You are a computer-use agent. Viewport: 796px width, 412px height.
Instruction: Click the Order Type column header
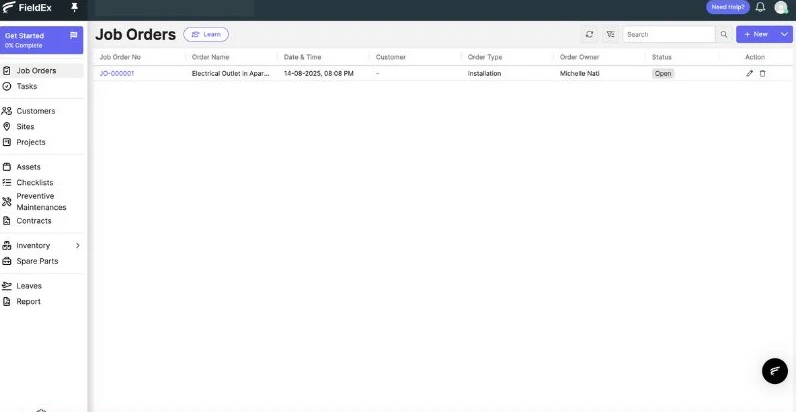coord(485,57)
